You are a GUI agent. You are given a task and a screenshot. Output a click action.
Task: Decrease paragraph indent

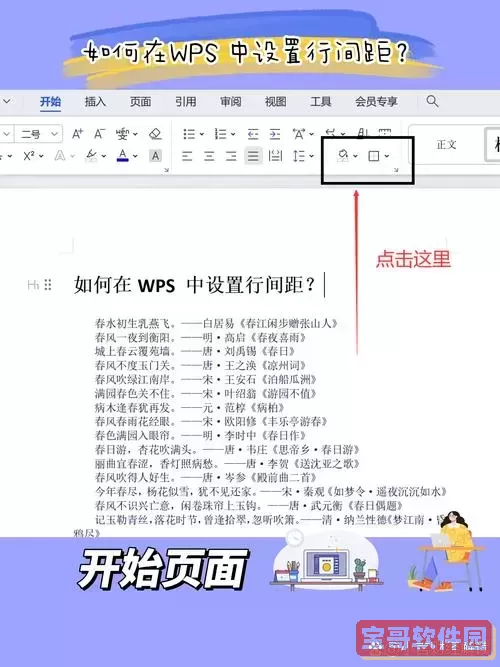coord(253,134)
